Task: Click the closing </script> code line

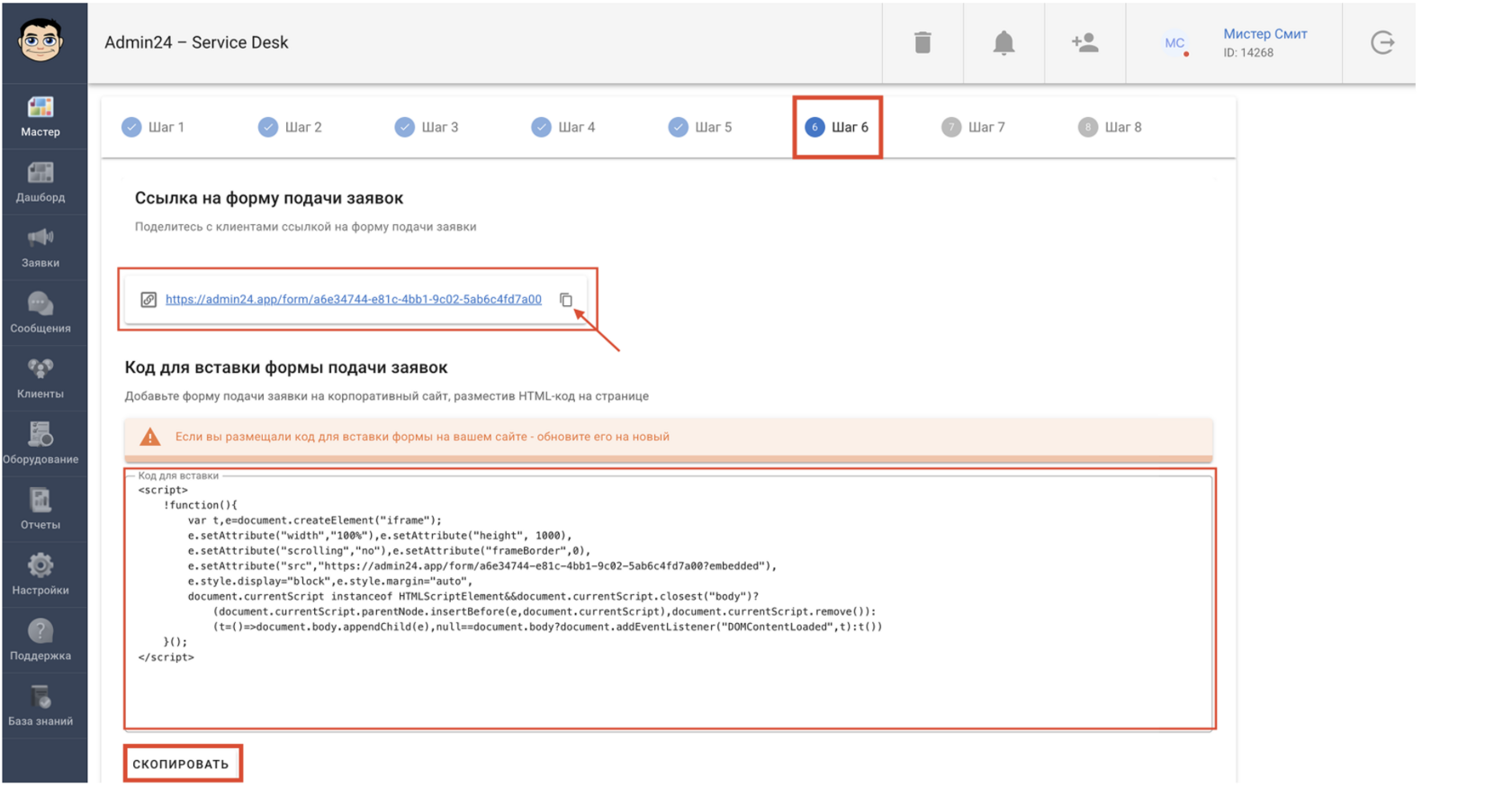Action: 166,657
